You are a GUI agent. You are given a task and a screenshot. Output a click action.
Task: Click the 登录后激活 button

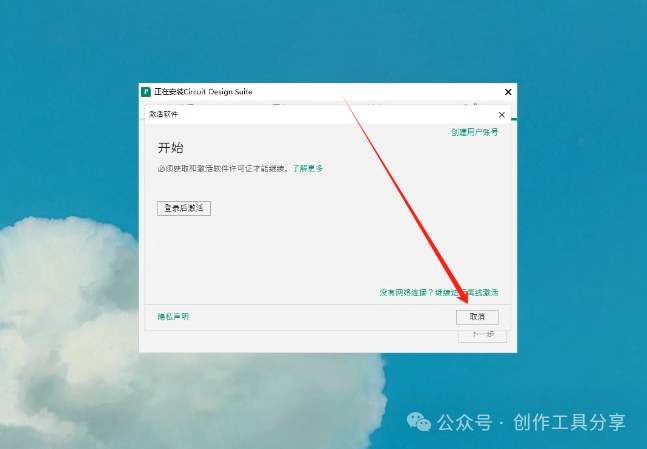(184, 208)
